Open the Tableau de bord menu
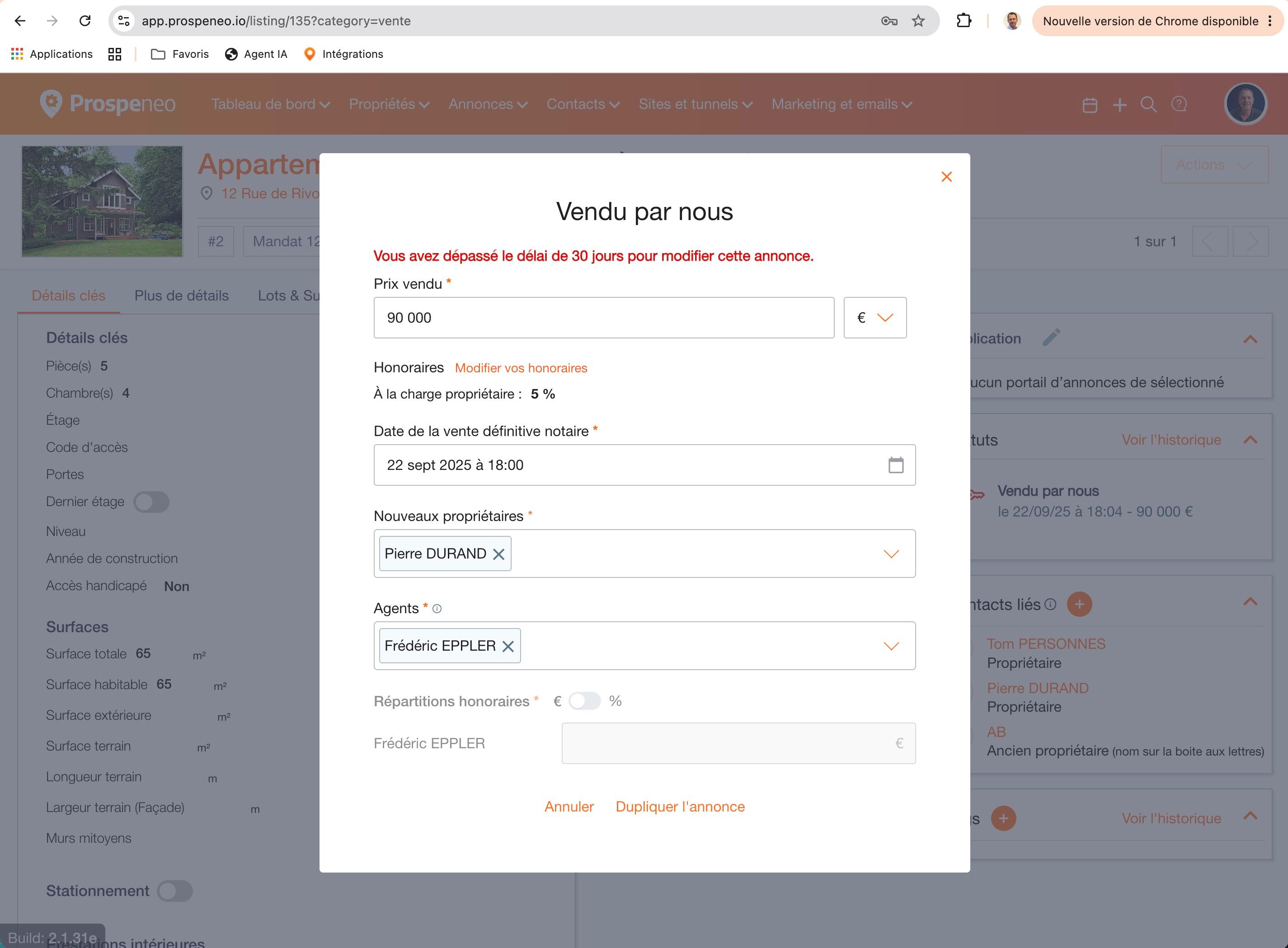Viewport: 1288px width, 948px height. point(270,104)
